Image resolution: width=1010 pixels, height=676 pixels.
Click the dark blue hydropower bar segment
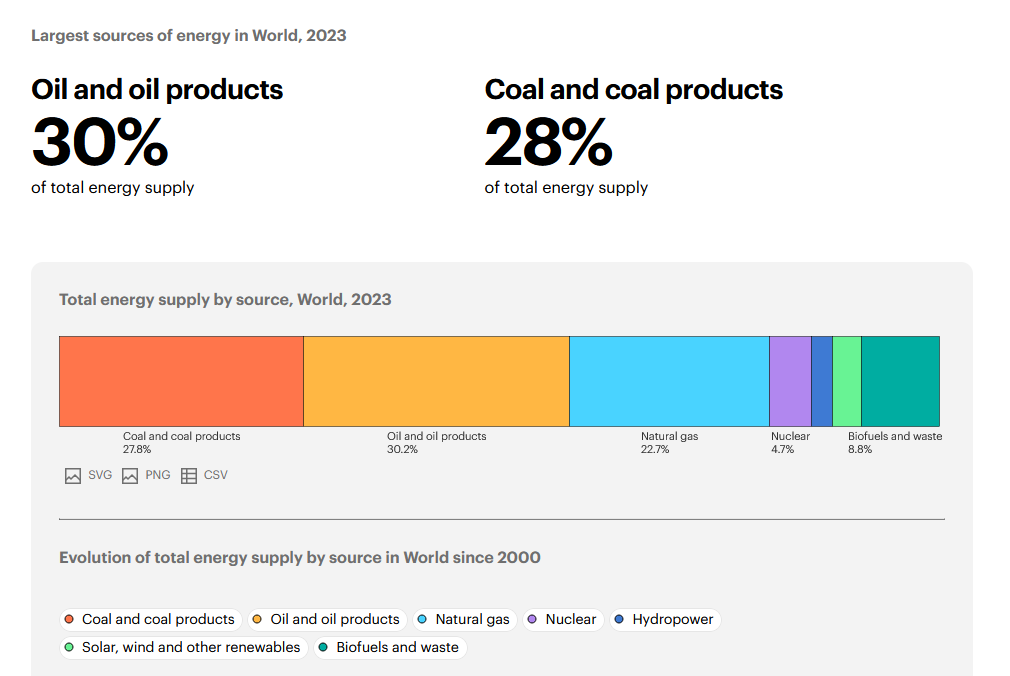822,381
